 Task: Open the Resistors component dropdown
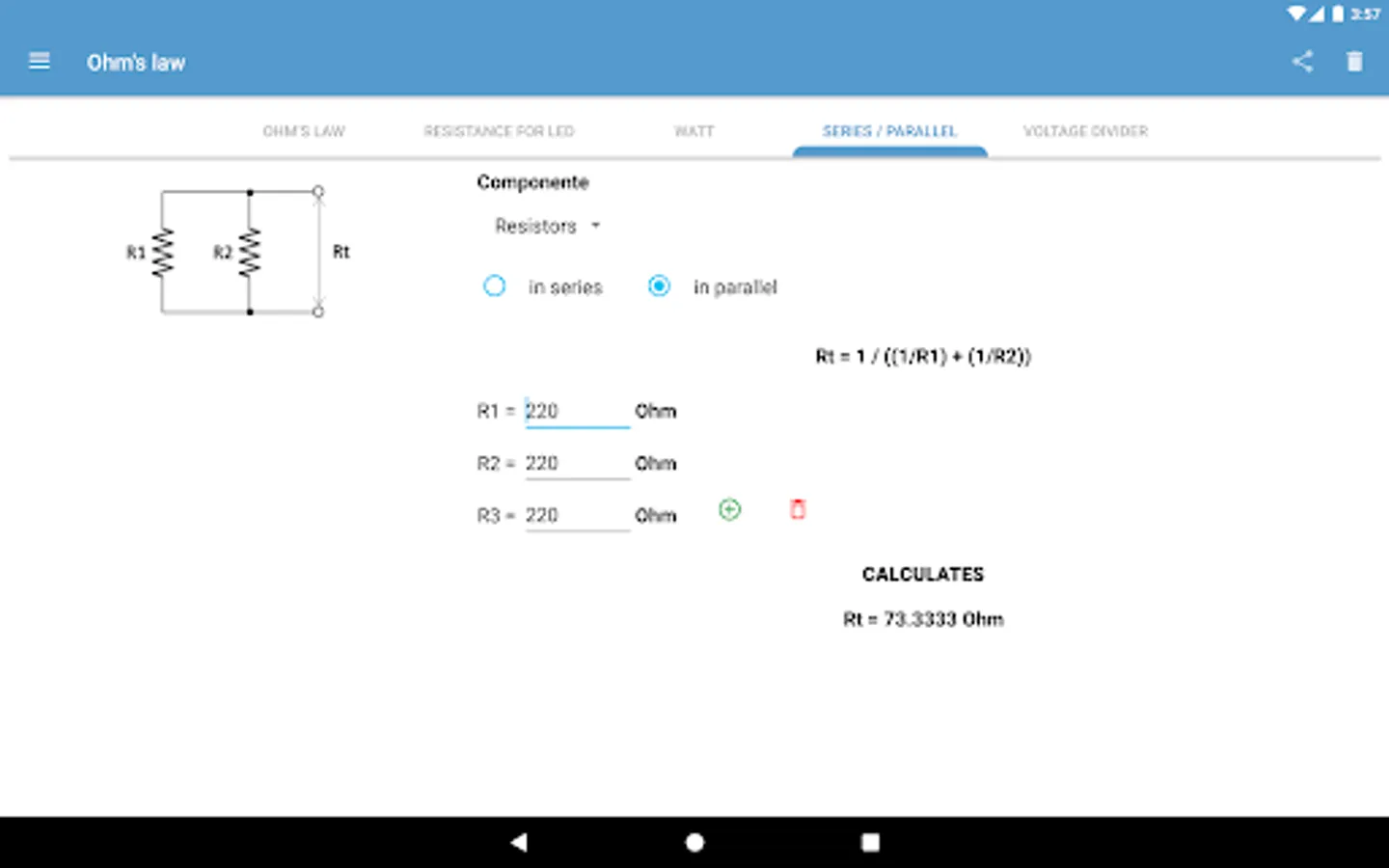pos(547,226)
